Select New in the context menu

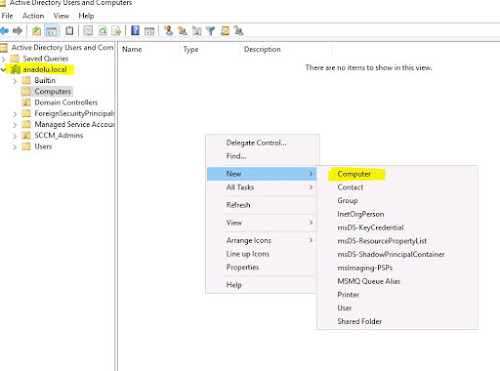[x=262, y=174]
